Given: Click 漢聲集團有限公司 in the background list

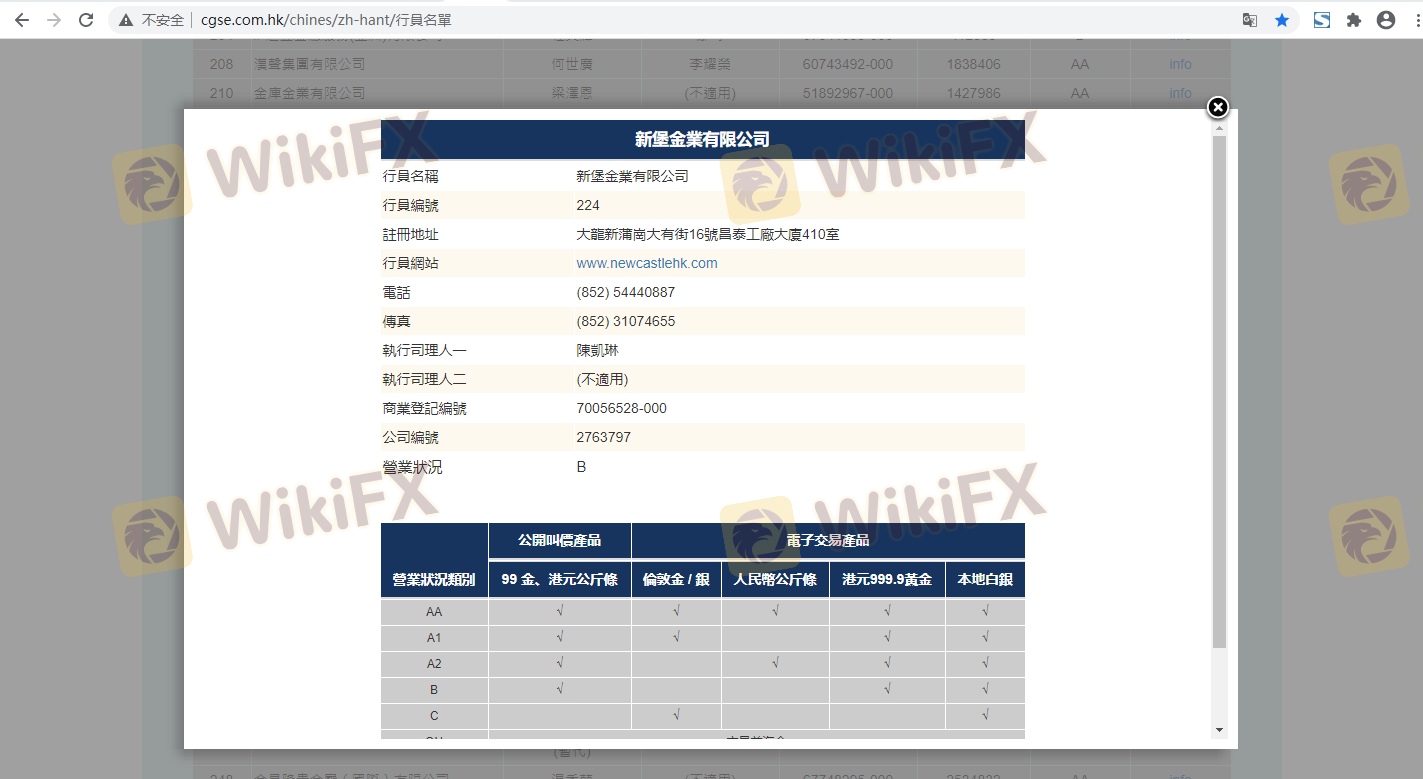Looking at the screenshot, I should [310, 64].
